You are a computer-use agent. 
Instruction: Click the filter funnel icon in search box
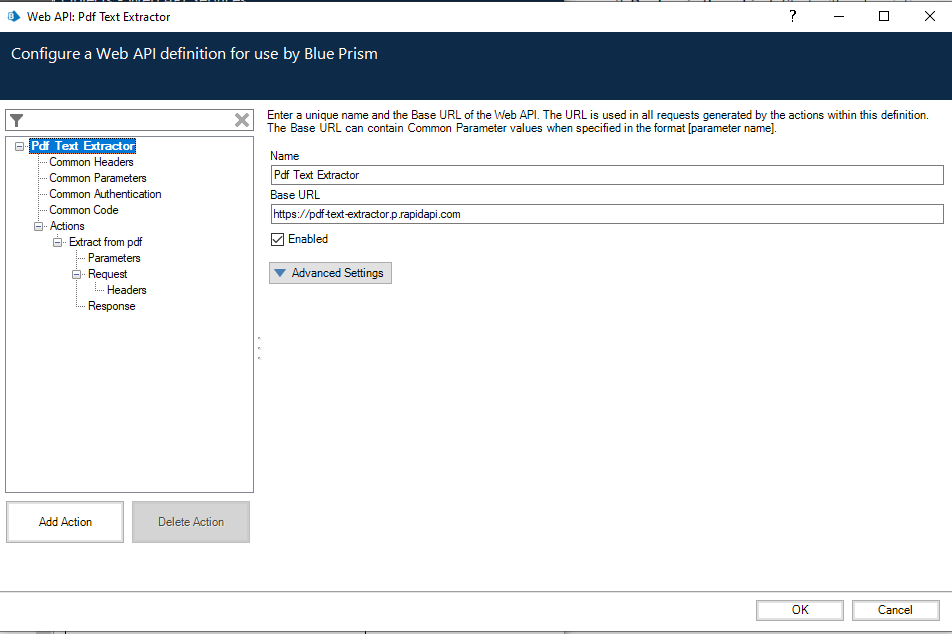[x=16, y=120]
